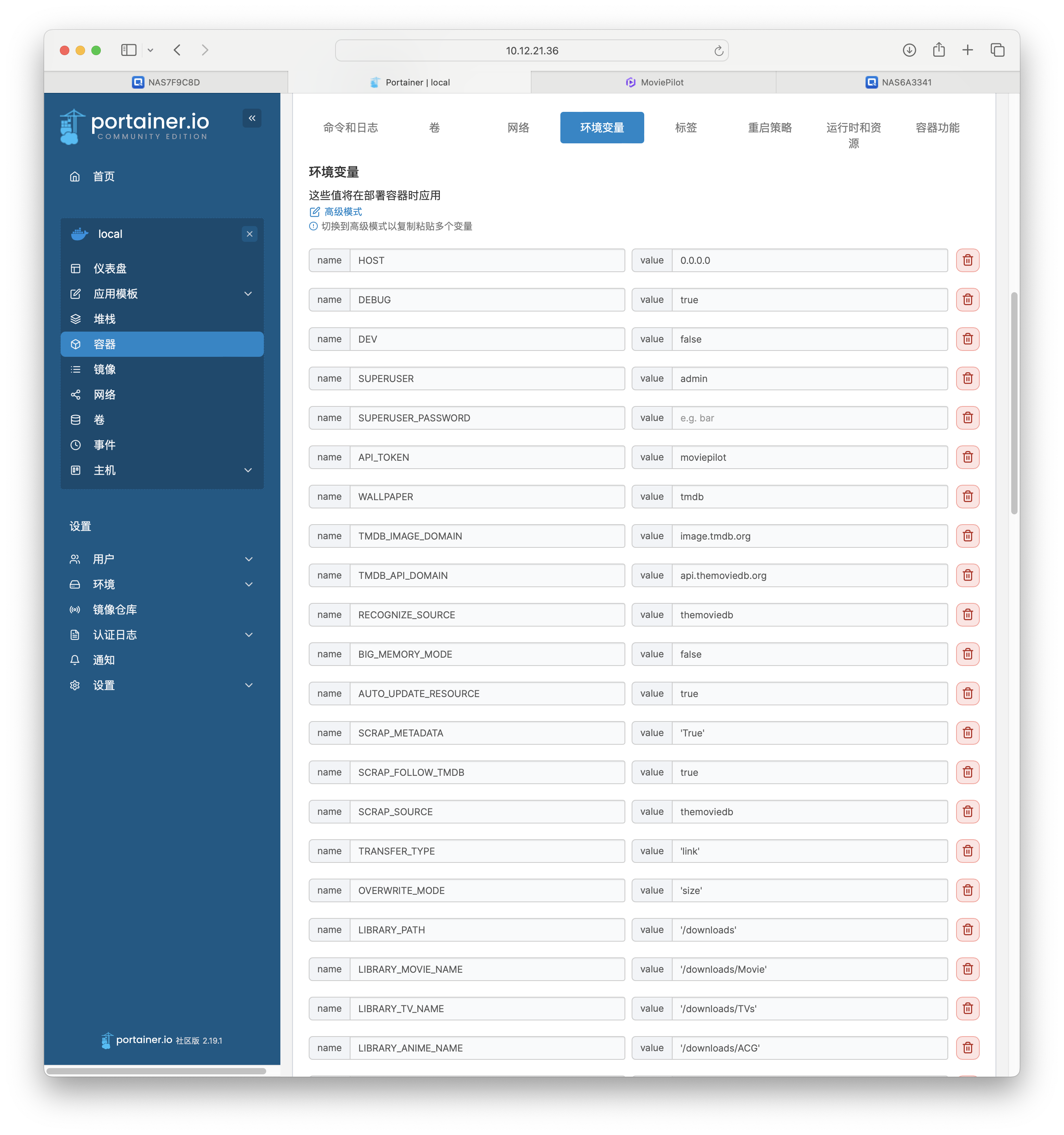Reload the page in address bar
This screenshot has height=1135, width=1064.
click(719, 51)
